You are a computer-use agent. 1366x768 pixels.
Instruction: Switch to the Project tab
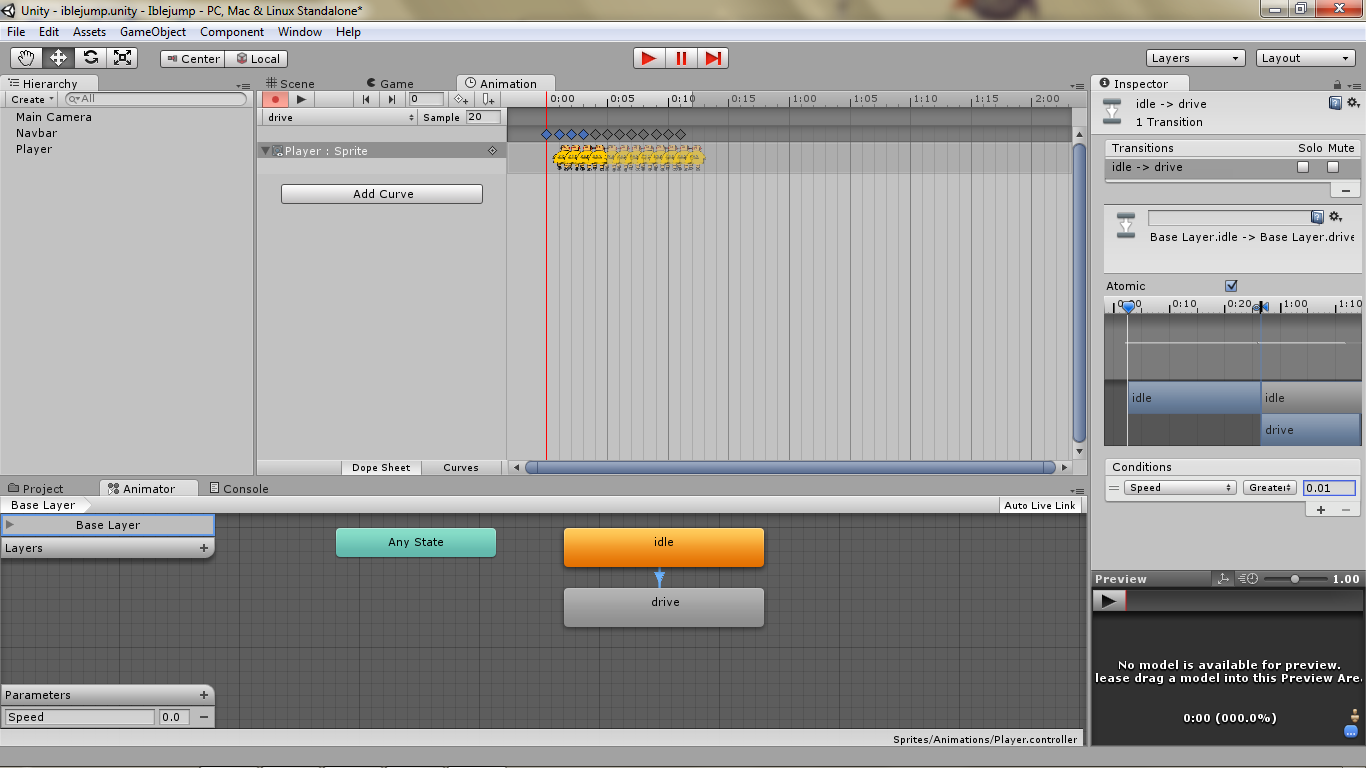click(36, 489)
